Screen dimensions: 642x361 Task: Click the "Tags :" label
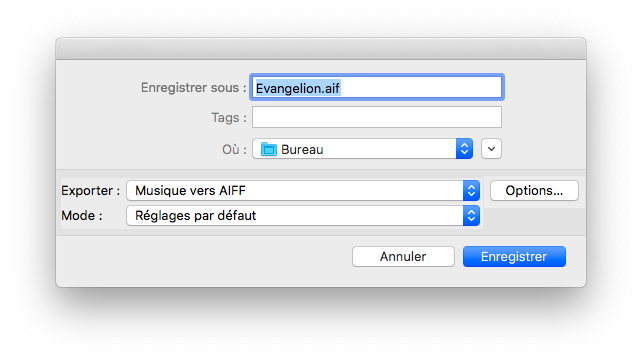(x=229, y=117)
